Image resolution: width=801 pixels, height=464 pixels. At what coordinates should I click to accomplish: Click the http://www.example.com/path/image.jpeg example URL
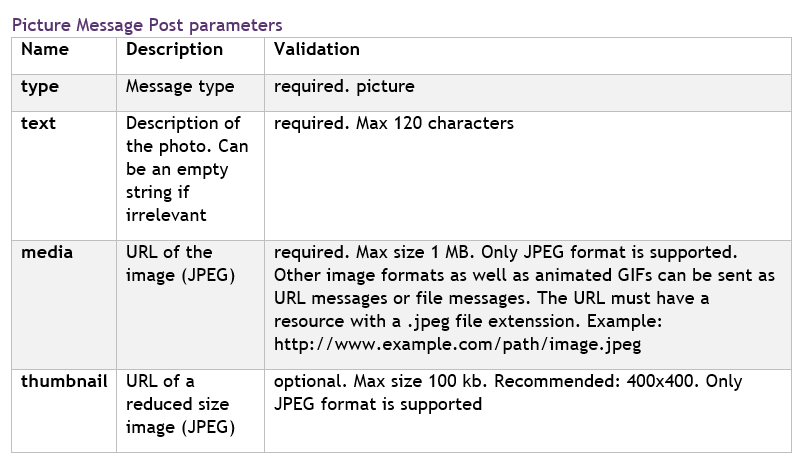pos(457,344)
